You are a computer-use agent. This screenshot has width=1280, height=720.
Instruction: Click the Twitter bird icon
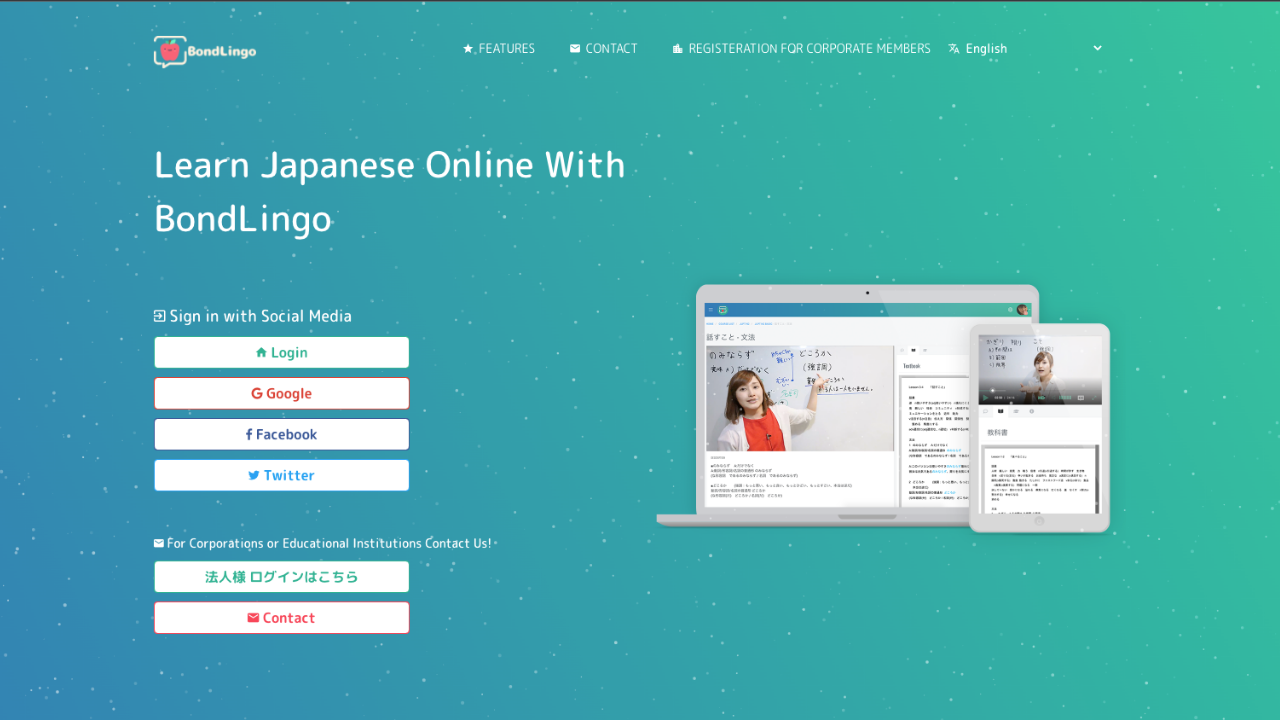tap(254, 476)
